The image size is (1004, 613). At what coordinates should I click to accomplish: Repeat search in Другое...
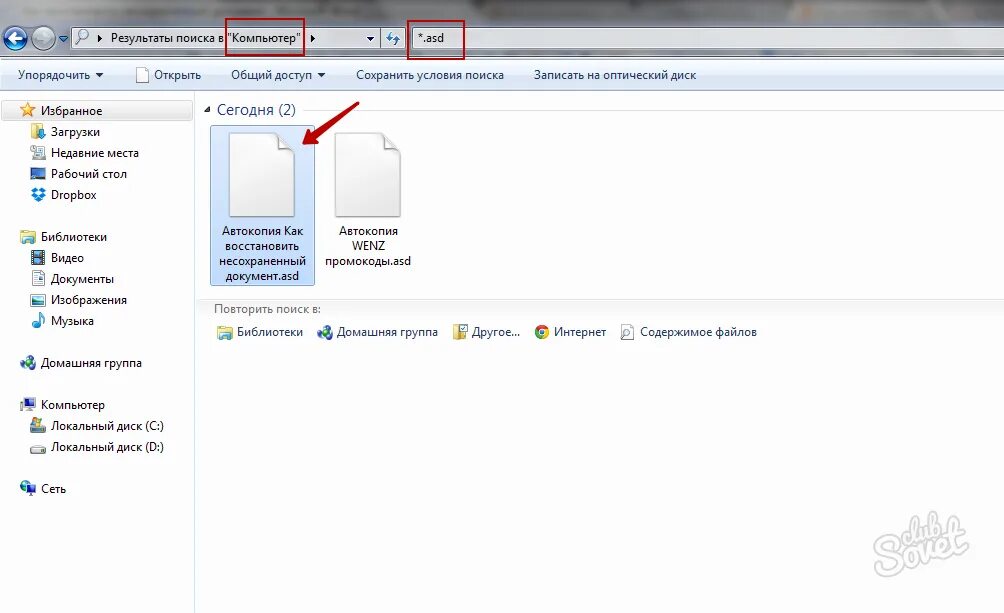click(x=486, y=332)
